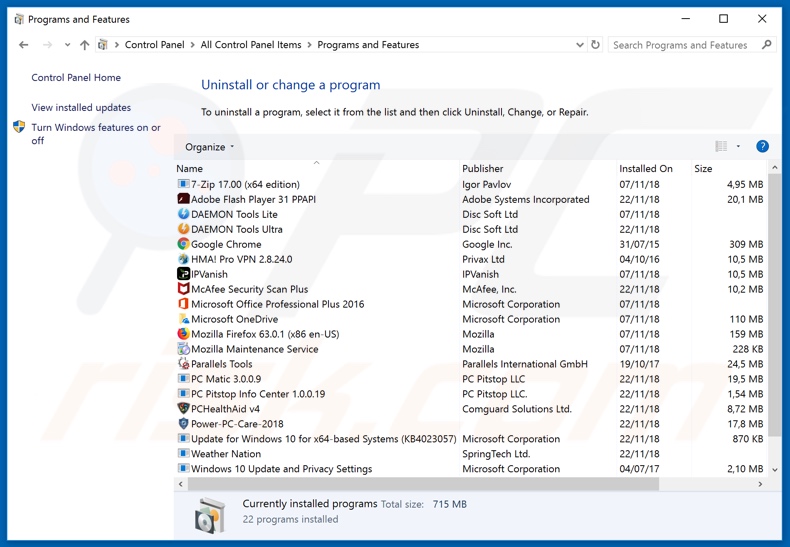Screen dimensions: 790x547
Task: Open Turn Windows features on or off
Action: (x=96, y=134)
